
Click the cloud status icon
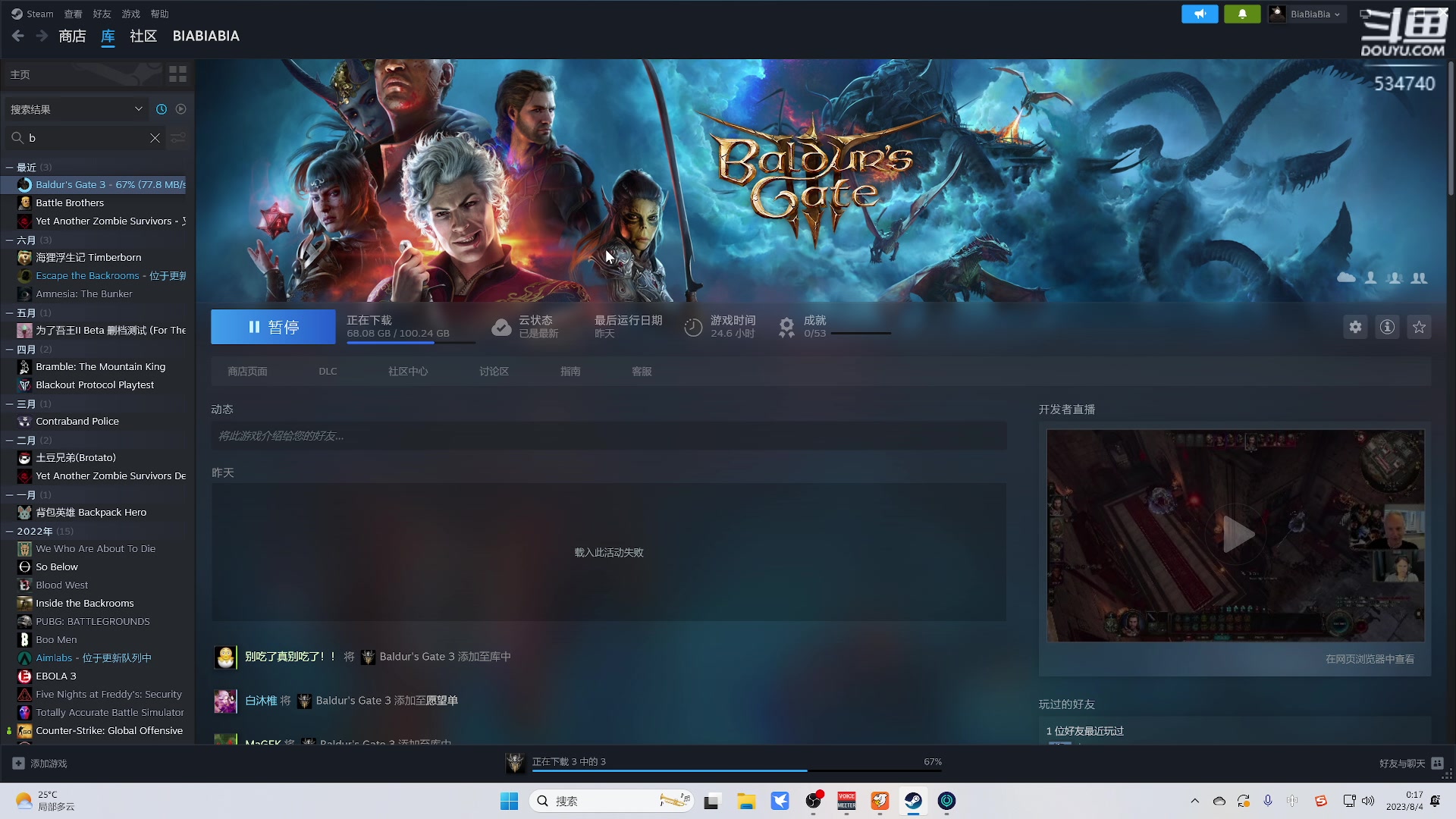pos(501,327)
